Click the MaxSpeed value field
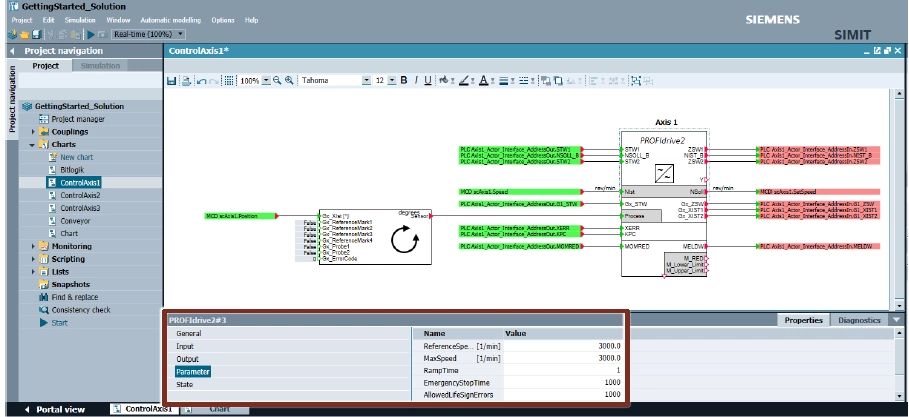 pyautogui.click(x=563, y=358)
